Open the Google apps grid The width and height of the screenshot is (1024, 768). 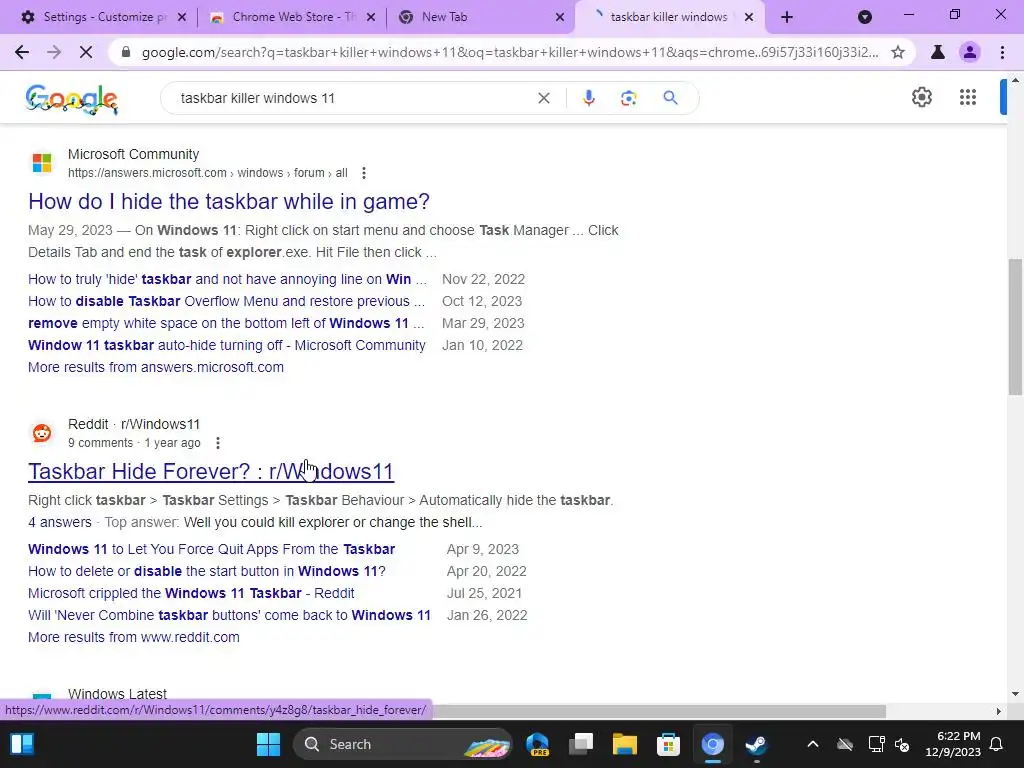click(968, 97)
